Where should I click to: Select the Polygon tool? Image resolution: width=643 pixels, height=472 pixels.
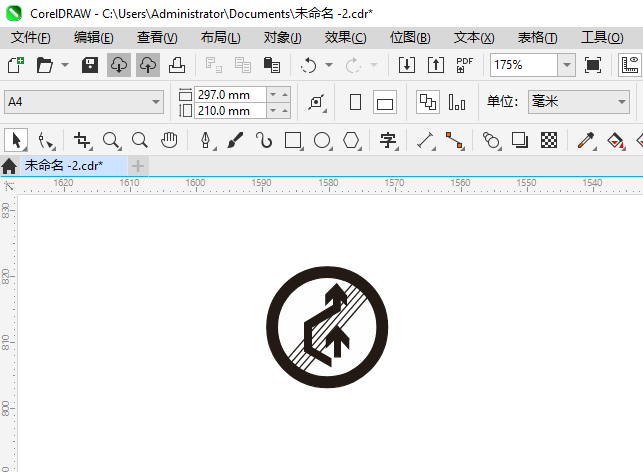(351, 140)
